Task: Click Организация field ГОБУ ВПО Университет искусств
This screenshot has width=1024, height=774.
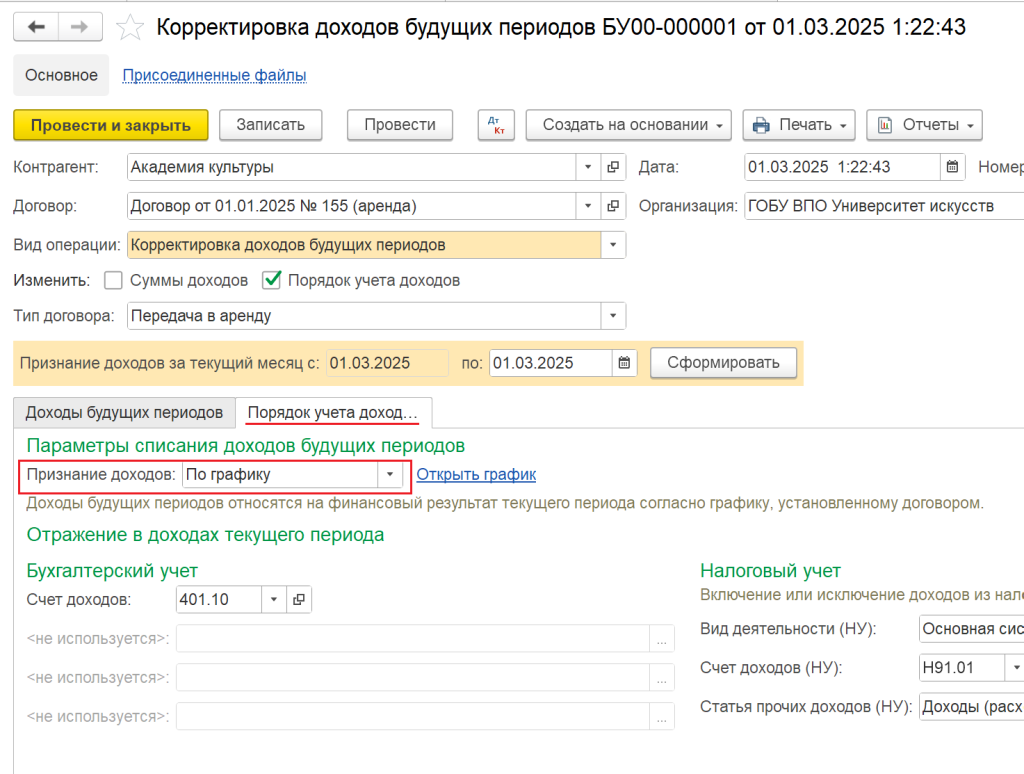Action: 884,206
